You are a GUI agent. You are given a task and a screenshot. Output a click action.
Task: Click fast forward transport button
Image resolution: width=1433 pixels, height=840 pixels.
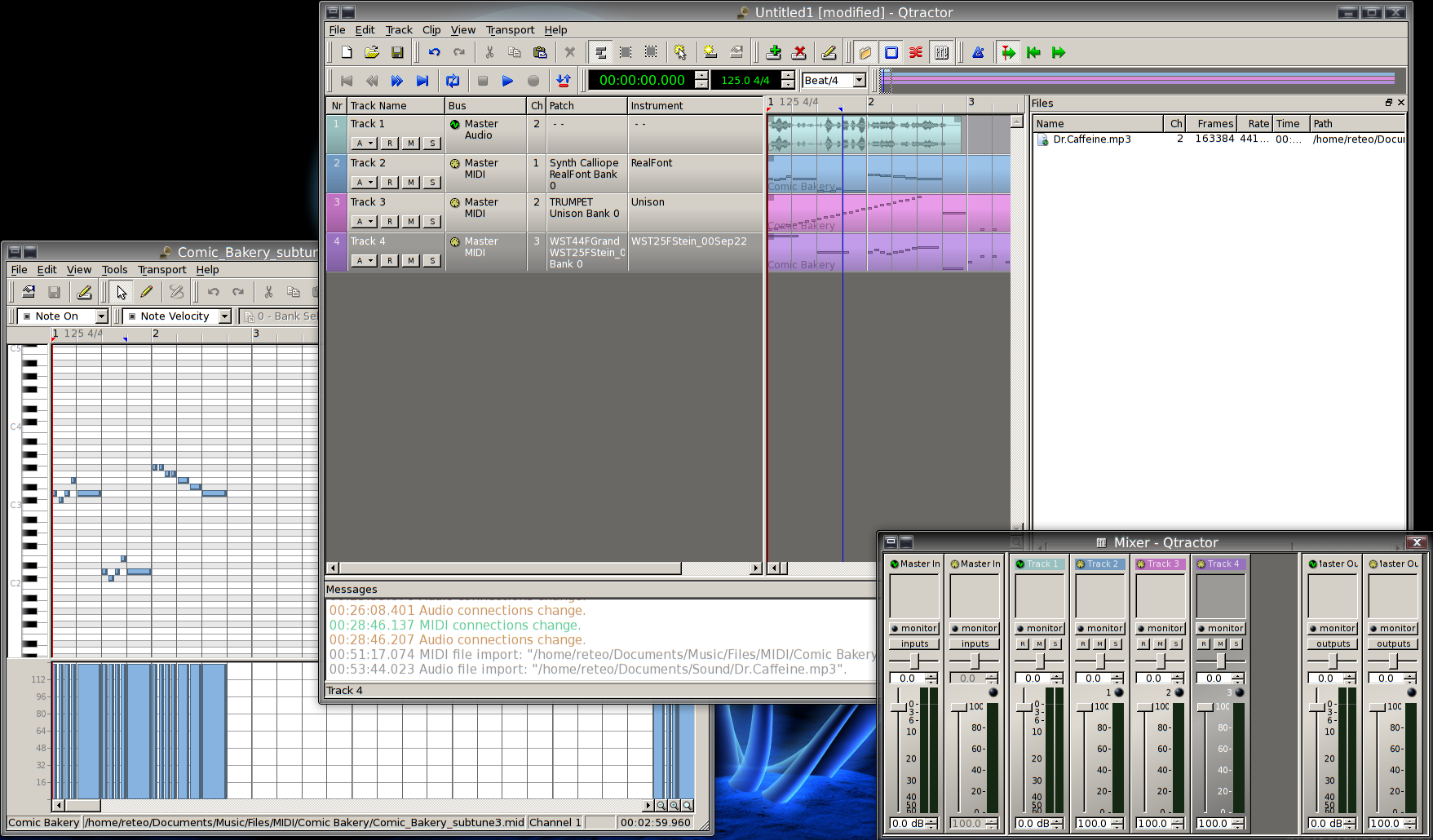[x=397, y=81]
